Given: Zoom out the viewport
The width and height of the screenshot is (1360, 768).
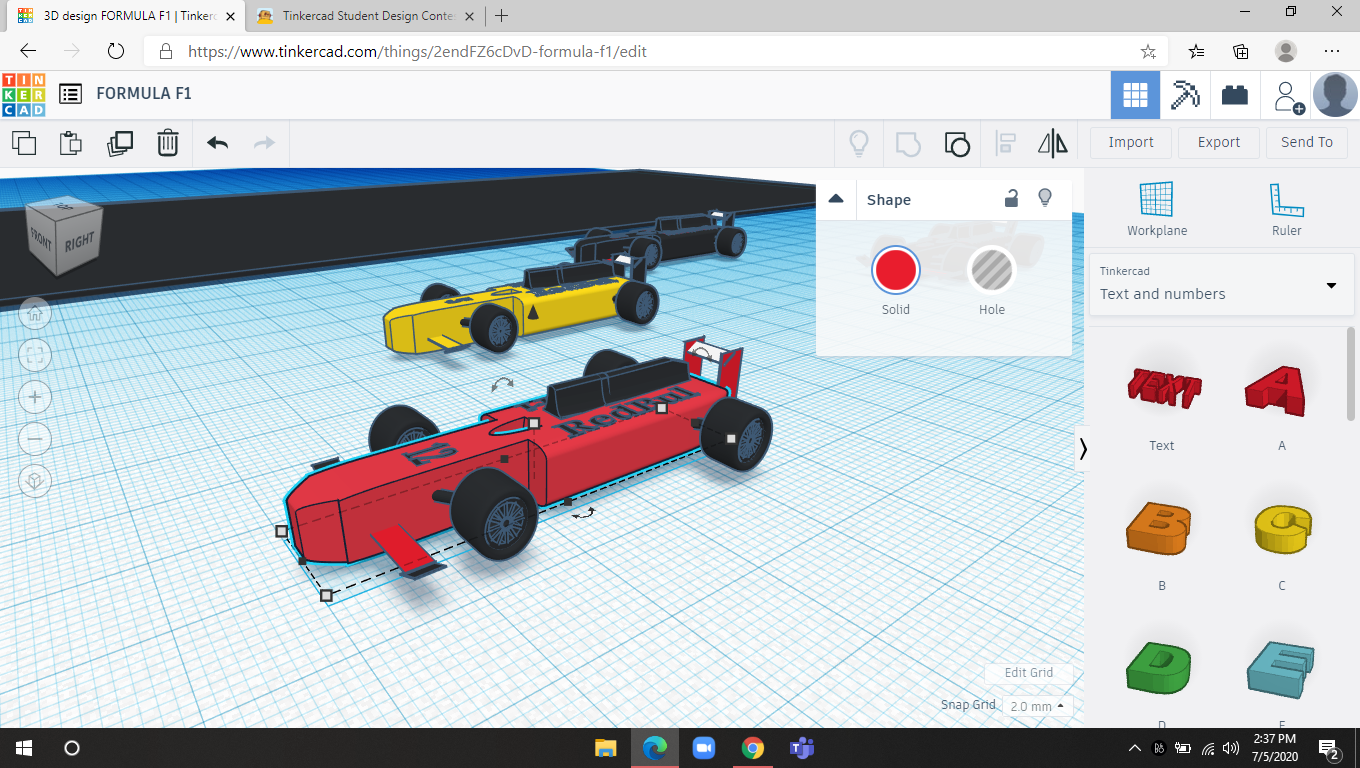Looking at the screenshot, I should [35, 439].
